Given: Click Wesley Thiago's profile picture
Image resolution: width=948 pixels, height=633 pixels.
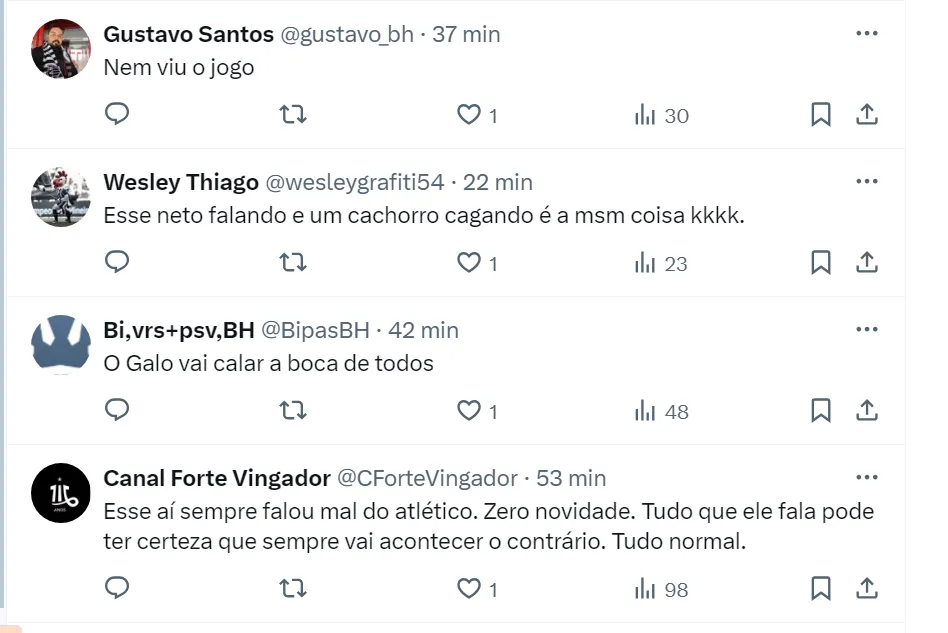Looking at the screenshot, I should tap(61, 196).
